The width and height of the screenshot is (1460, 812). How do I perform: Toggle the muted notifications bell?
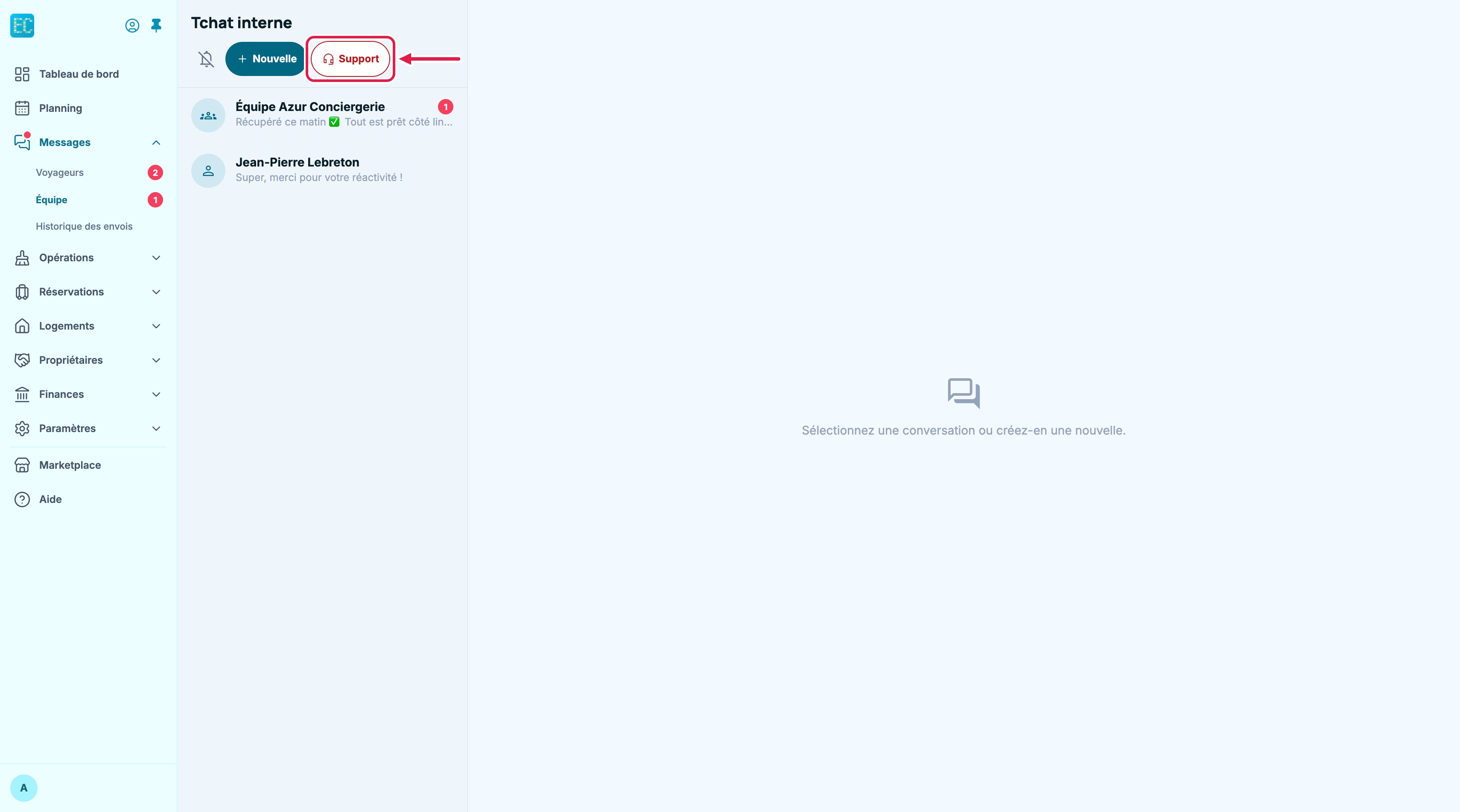206,59
